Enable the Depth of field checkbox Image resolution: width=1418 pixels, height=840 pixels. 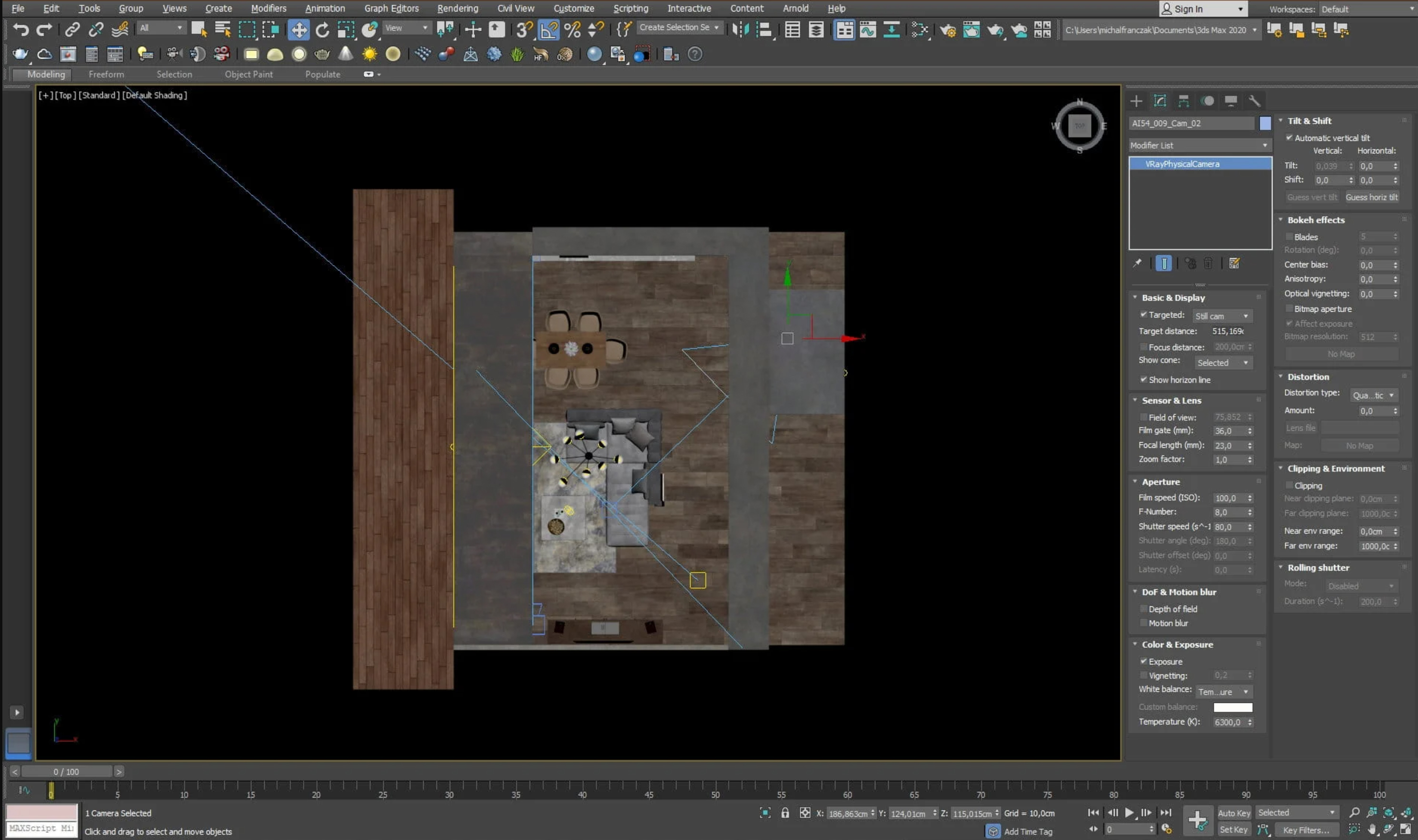tap(1143, 609)
